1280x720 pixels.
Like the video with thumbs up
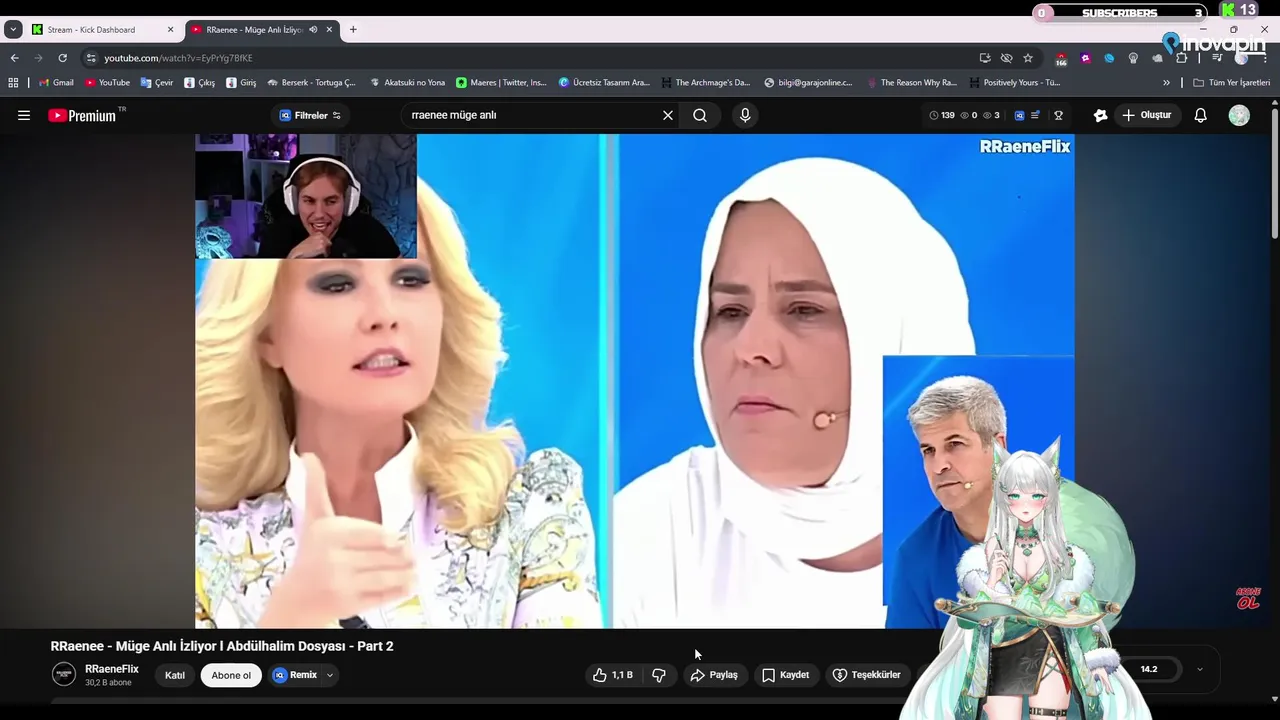(611, 675)
